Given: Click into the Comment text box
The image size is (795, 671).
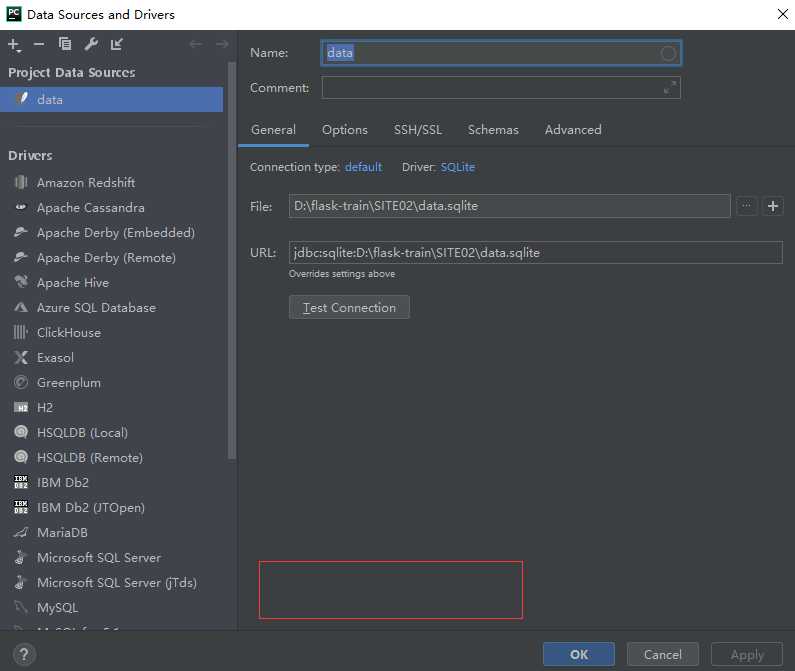Looking at the screenshot, I should tap(501, 88).
